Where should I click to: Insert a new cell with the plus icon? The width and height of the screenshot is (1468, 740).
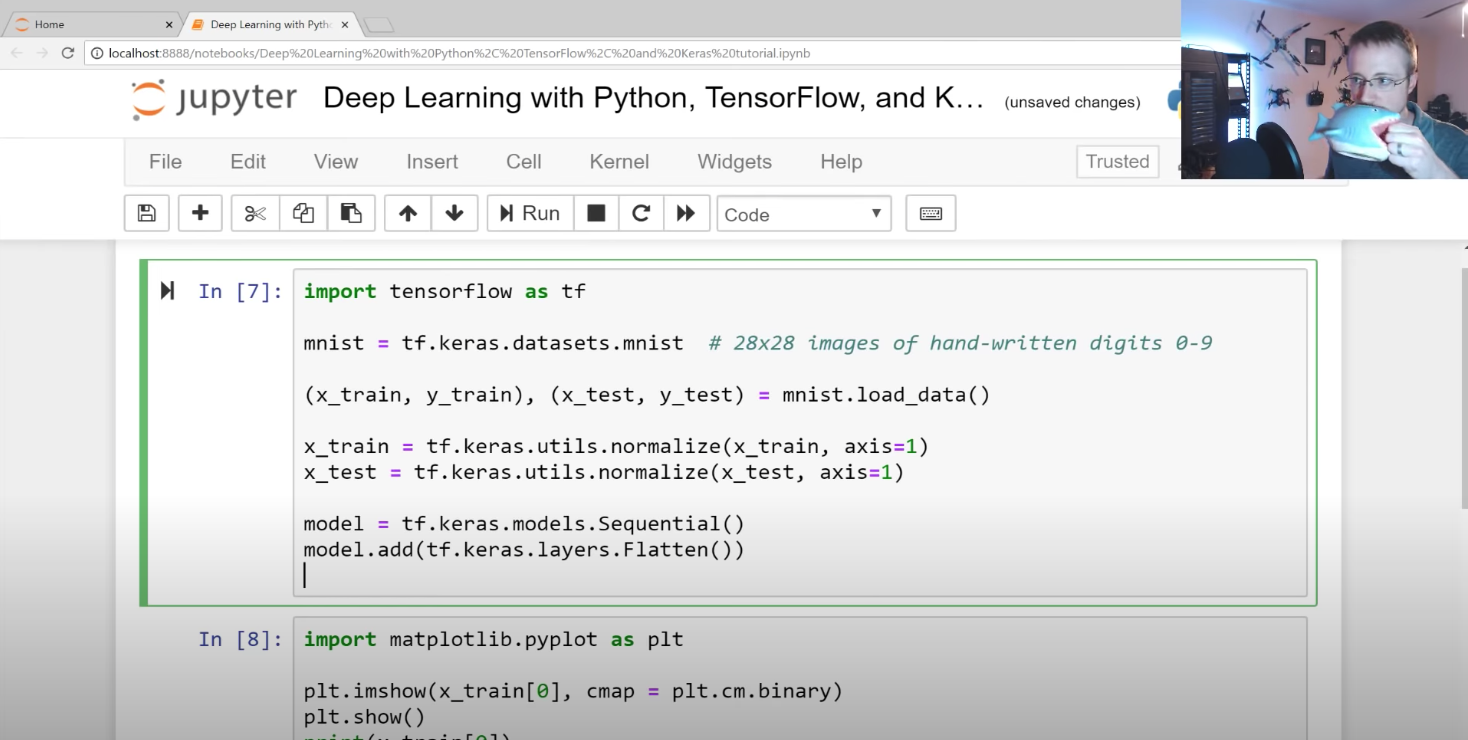point(200,213)
